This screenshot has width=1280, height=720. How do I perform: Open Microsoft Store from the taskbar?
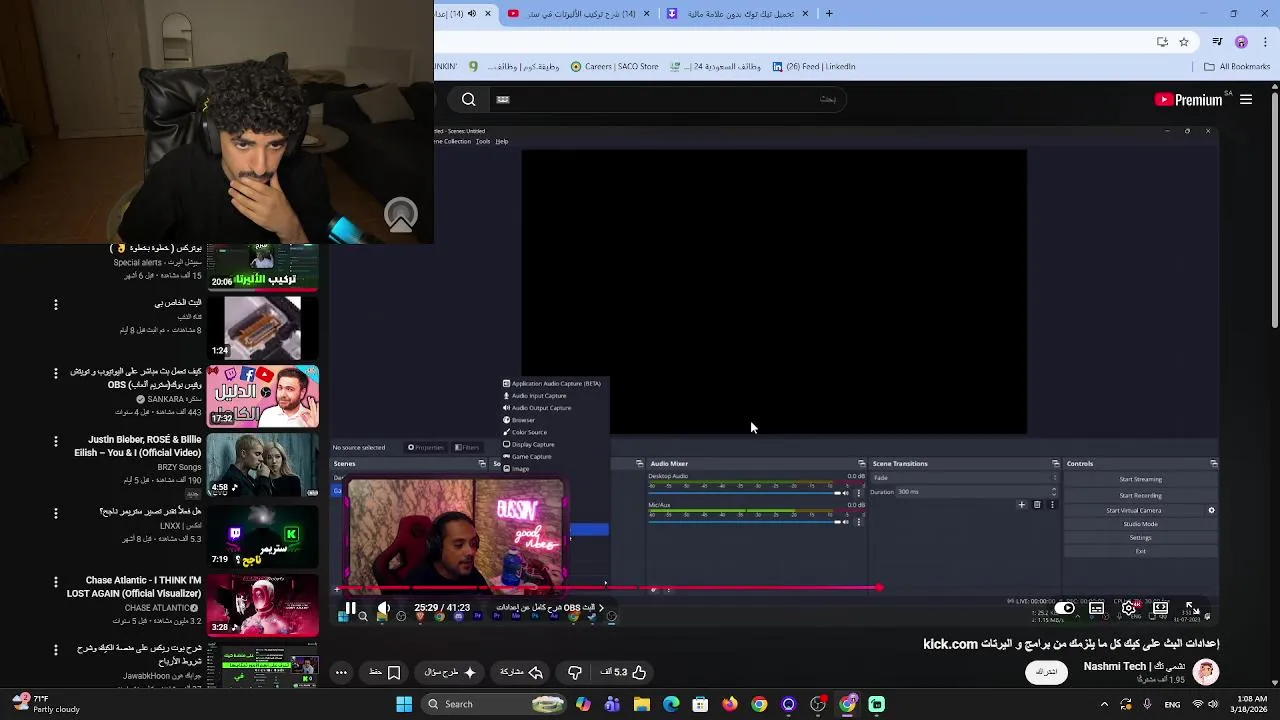[700, 704]
